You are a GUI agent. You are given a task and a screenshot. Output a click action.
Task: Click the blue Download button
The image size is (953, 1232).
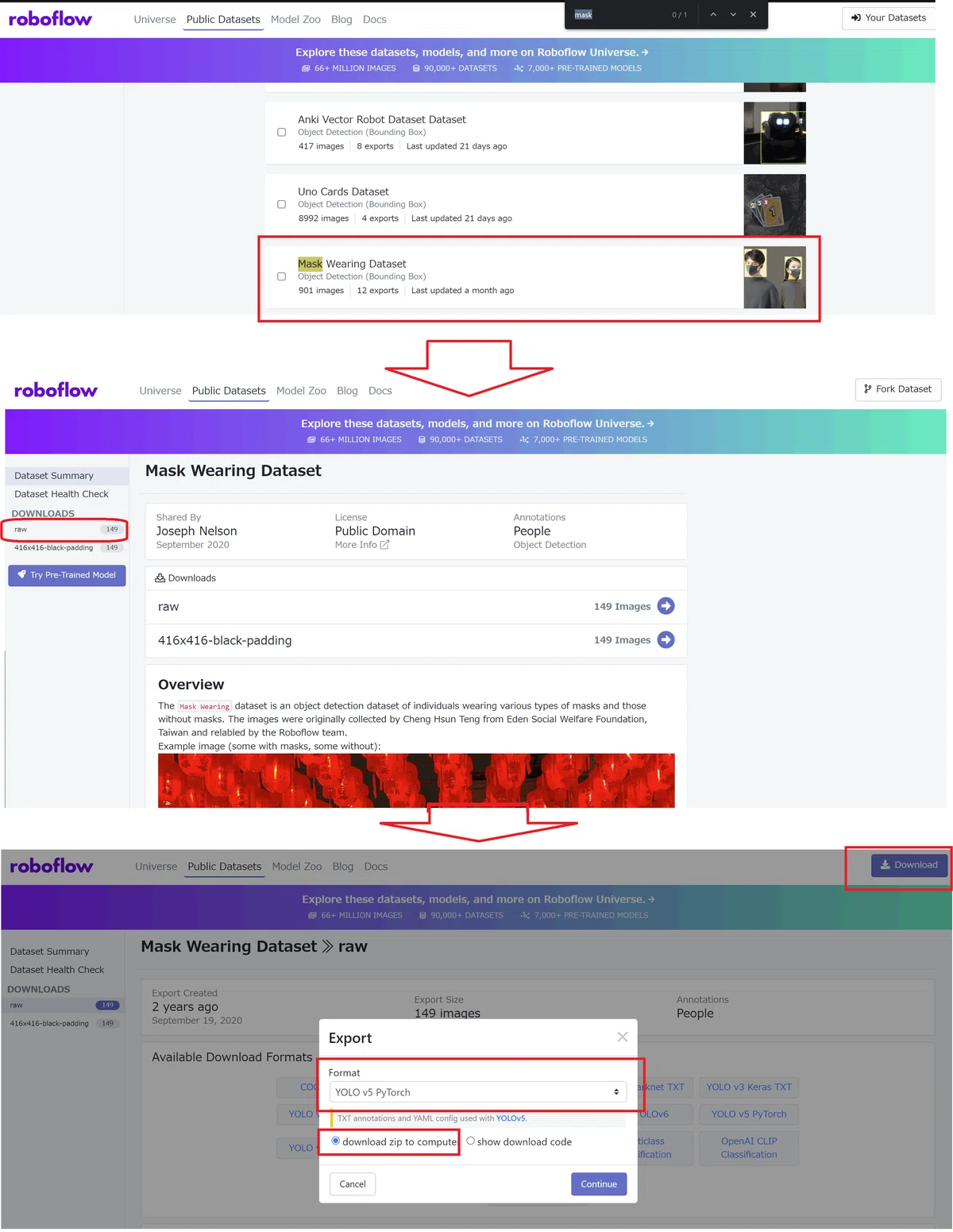coord(909,865)
